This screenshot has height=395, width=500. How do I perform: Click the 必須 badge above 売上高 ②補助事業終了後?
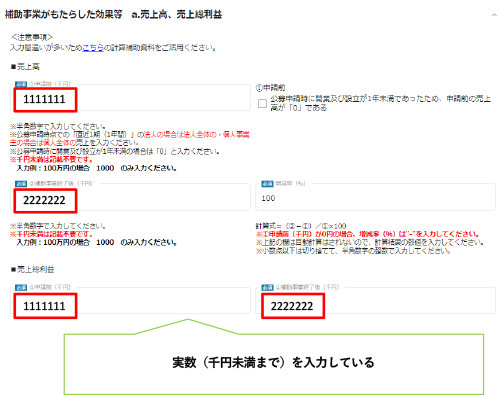tap(21, 184)
